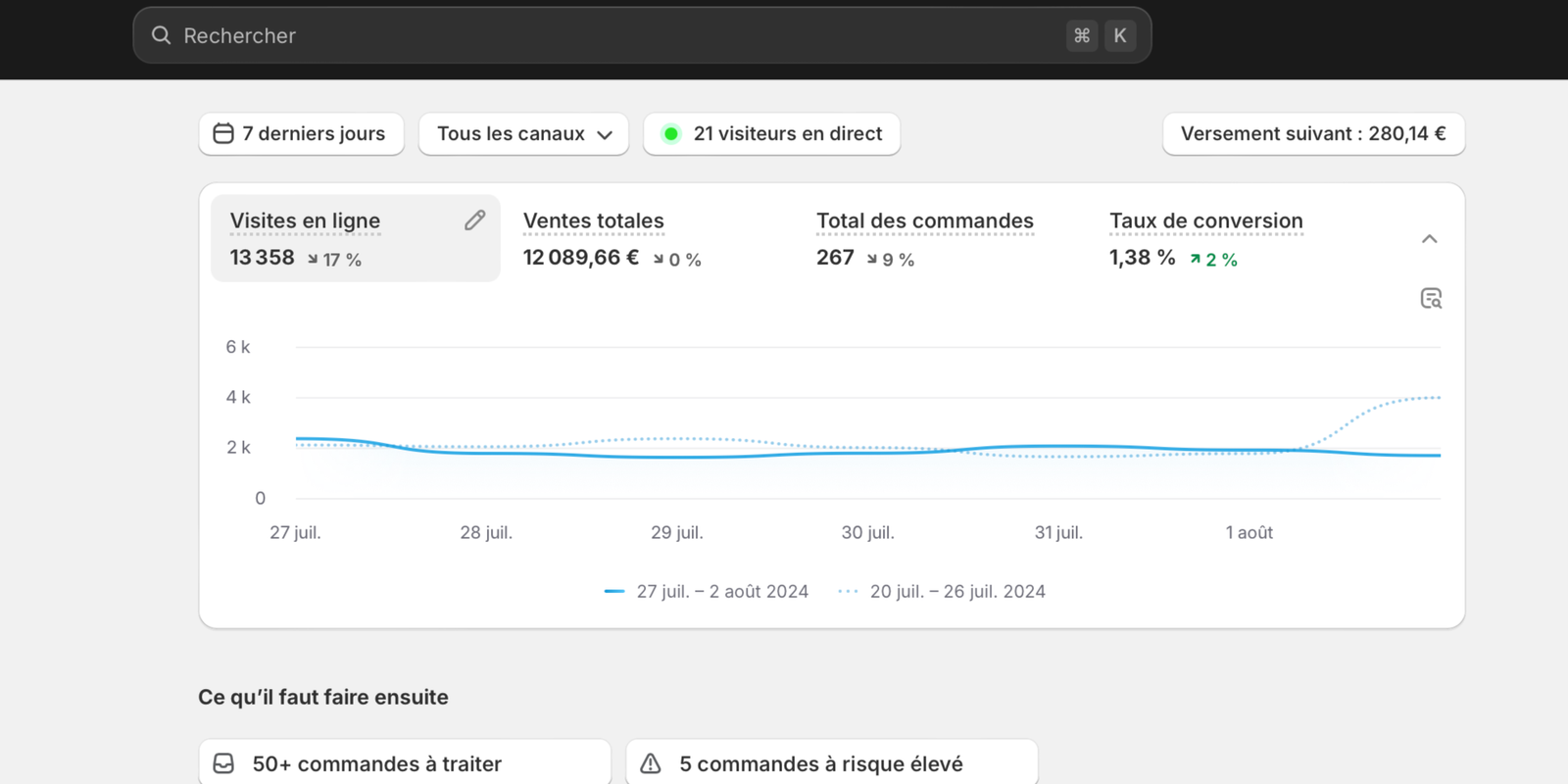
Task: Click the 1,38 % conversion value
Action: [x=1143, y=258]
